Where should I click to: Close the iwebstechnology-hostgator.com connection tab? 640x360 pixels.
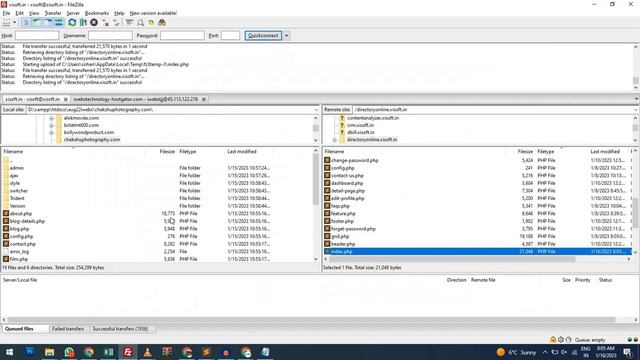pos(204,99)
